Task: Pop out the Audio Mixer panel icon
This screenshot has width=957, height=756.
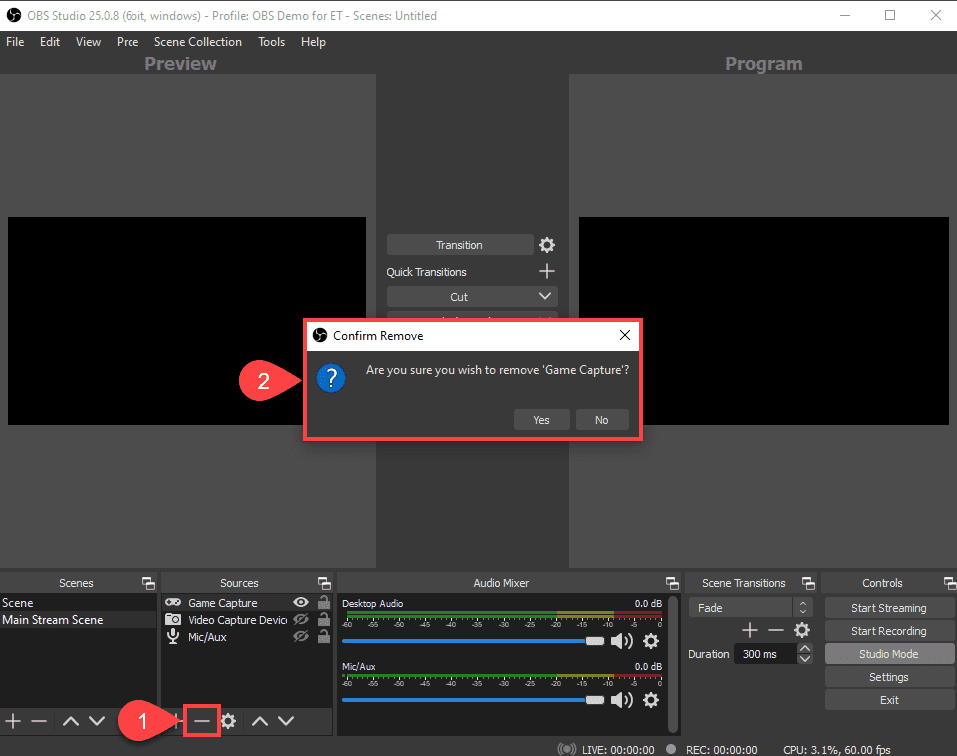Action: pyautogui.click(x=671, y=582)
